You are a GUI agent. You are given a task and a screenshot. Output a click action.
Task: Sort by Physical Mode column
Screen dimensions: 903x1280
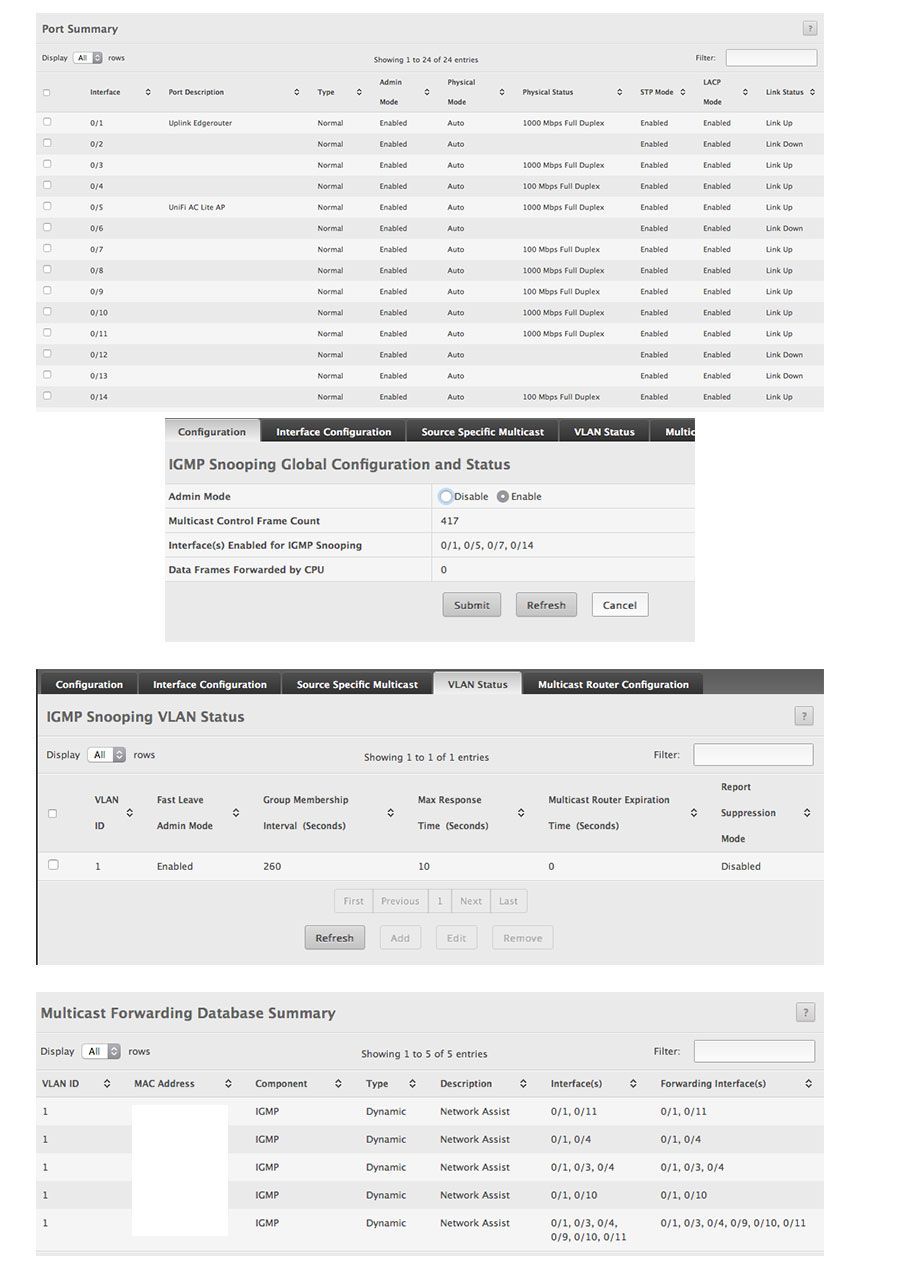tap(502, 92)
